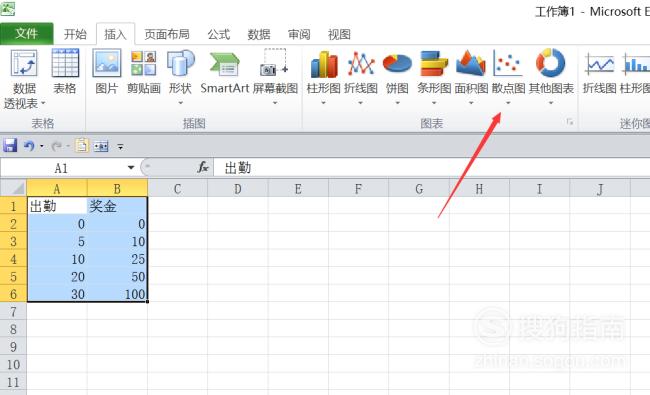Expand the Column chart dropdown arrow
The height and width of the screenshot is (395, 650).
coord(323,103)
